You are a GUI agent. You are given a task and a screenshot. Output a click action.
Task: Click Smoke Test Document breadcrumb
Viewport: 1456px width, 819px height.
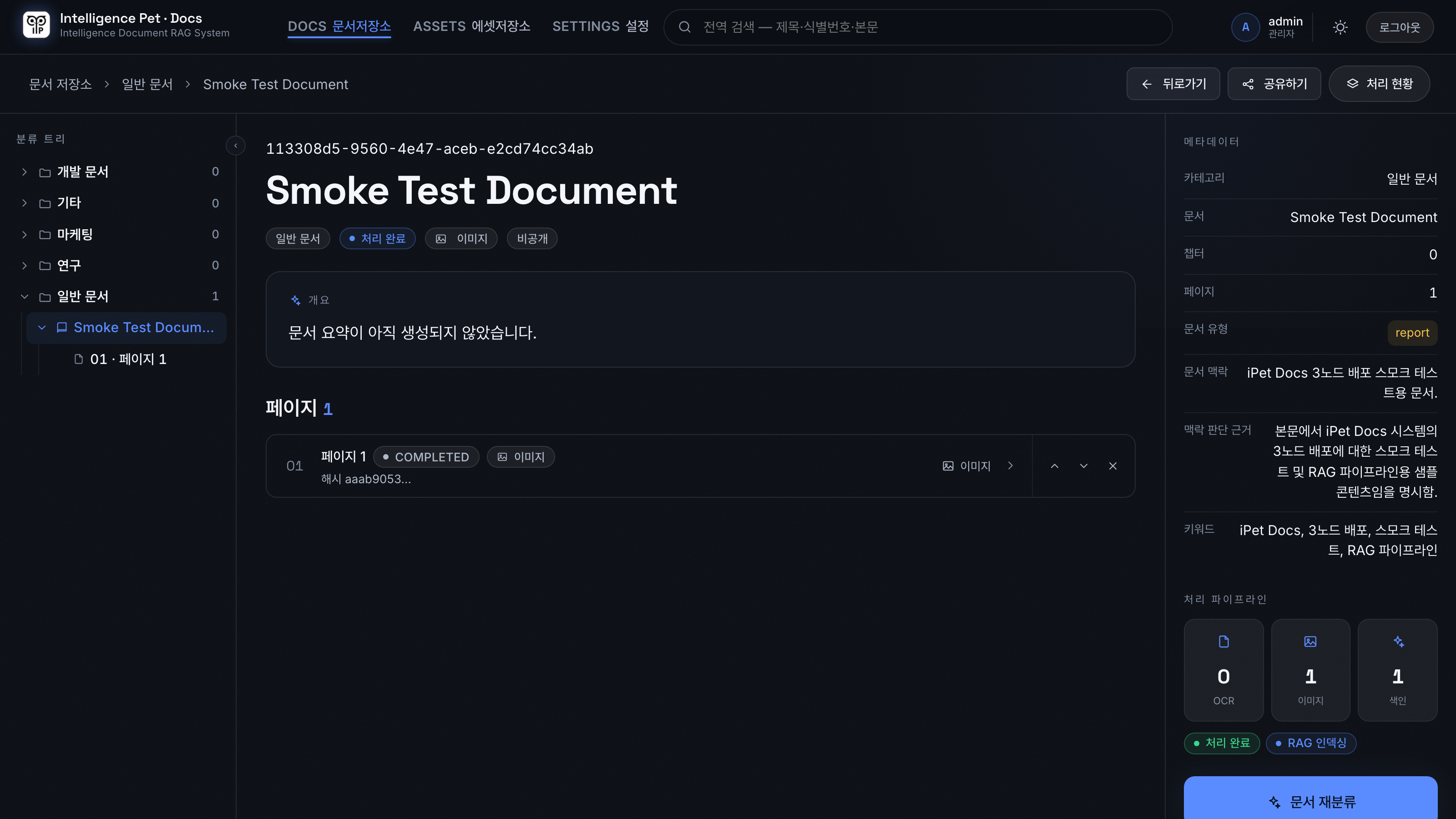point(275,84)
